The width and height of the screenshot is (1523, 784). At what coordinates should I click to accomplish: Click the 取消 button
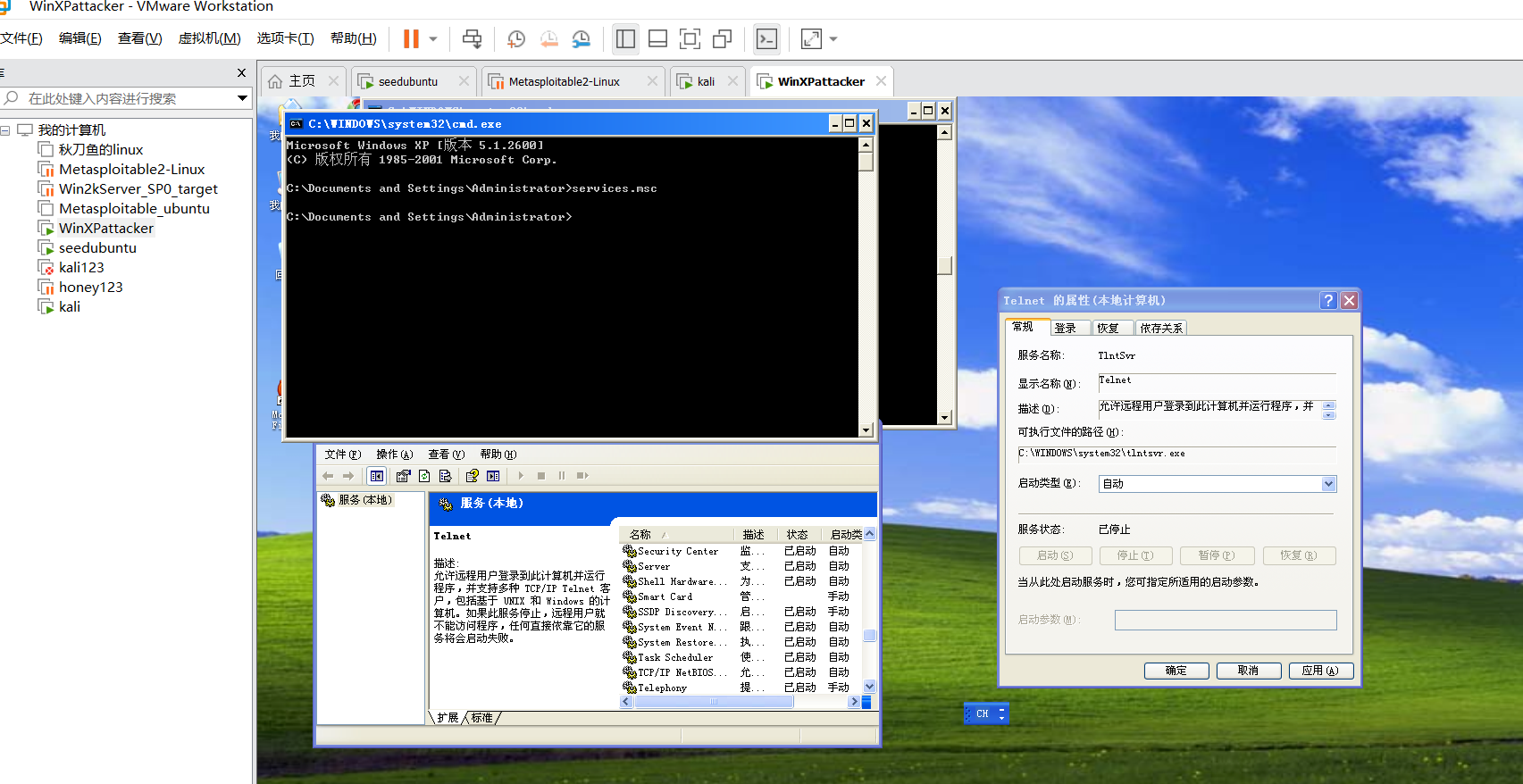(1249, 671)
